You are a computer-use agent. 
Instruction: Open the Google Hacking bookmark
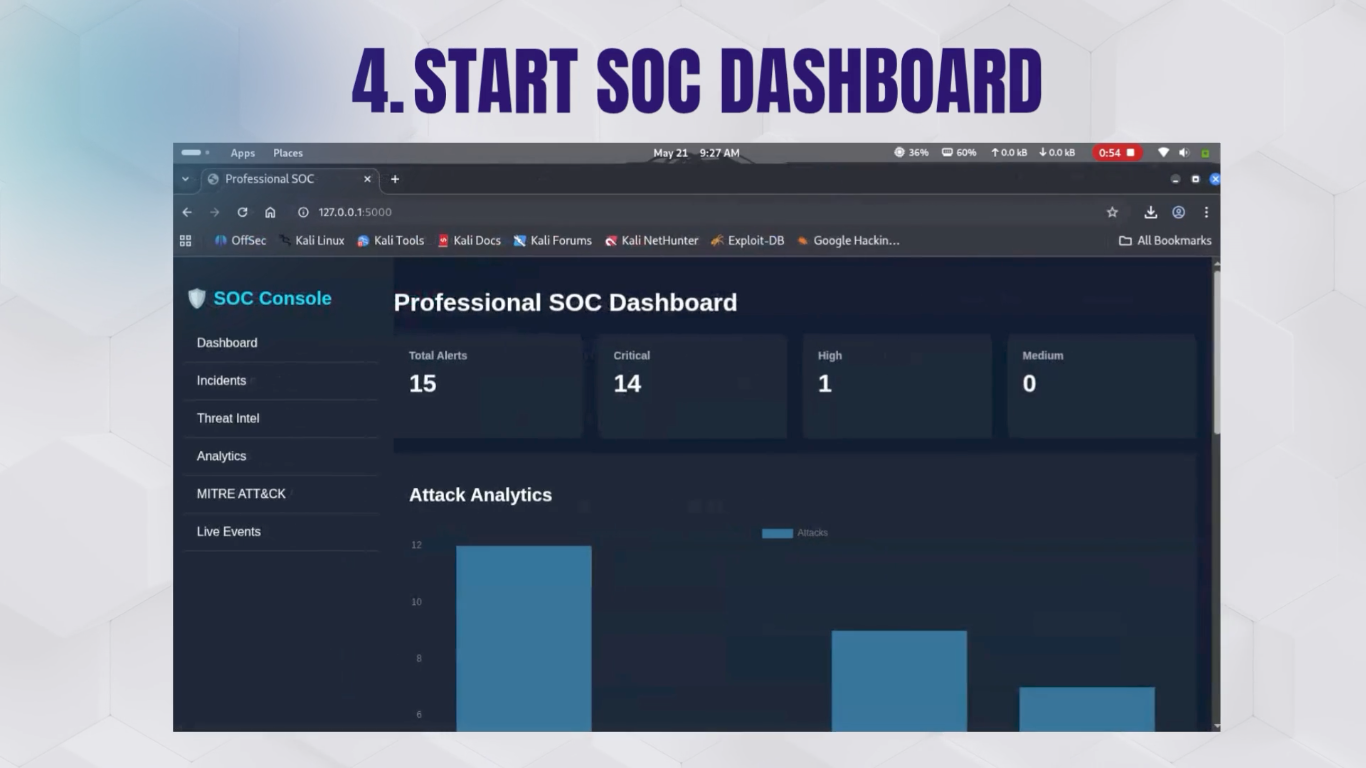click(x=848, y=240)
